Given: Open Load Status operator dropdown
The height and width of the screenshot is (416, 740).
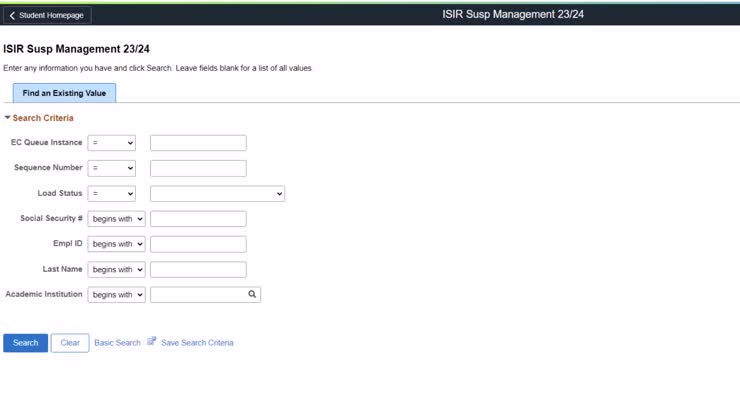Looking at the screenshot, I should 111,194.
